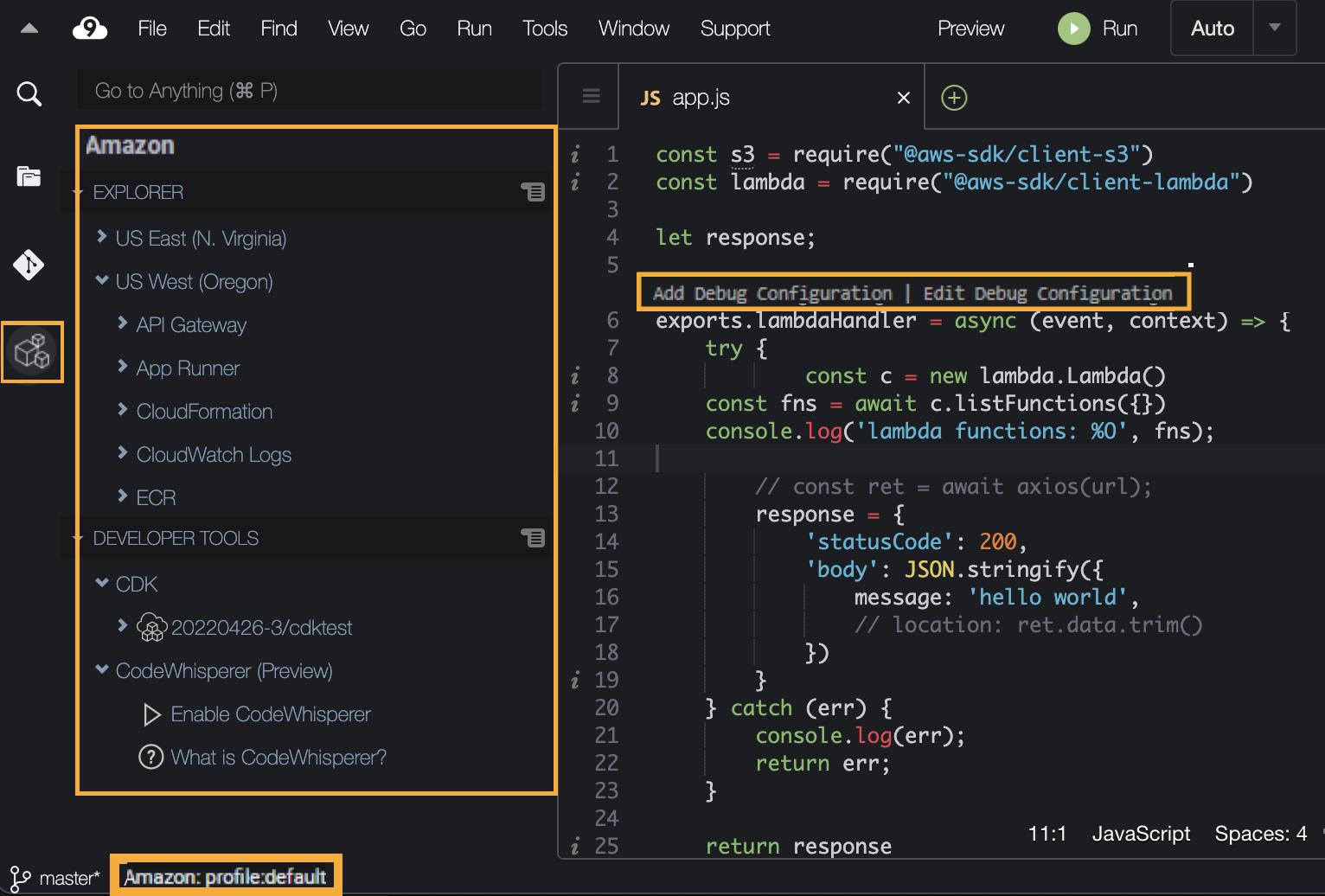Click the Enable CodeWhisperer play icon
Viewport: 1325px width, 896px height.
(x=152, y=714)
